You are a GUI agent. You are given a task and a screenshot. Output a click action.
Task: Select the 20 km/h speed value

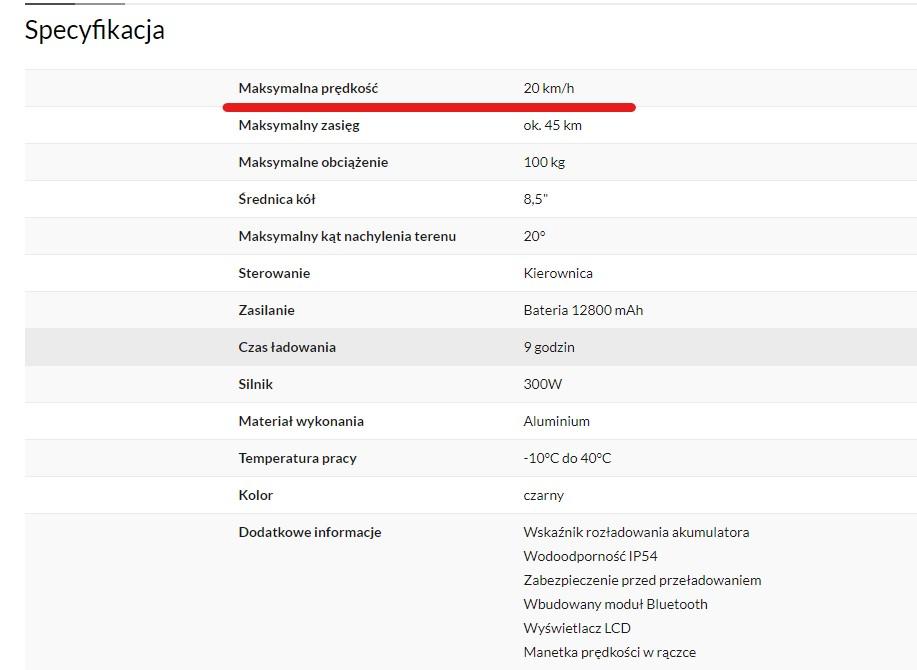(x=548, y=88)
